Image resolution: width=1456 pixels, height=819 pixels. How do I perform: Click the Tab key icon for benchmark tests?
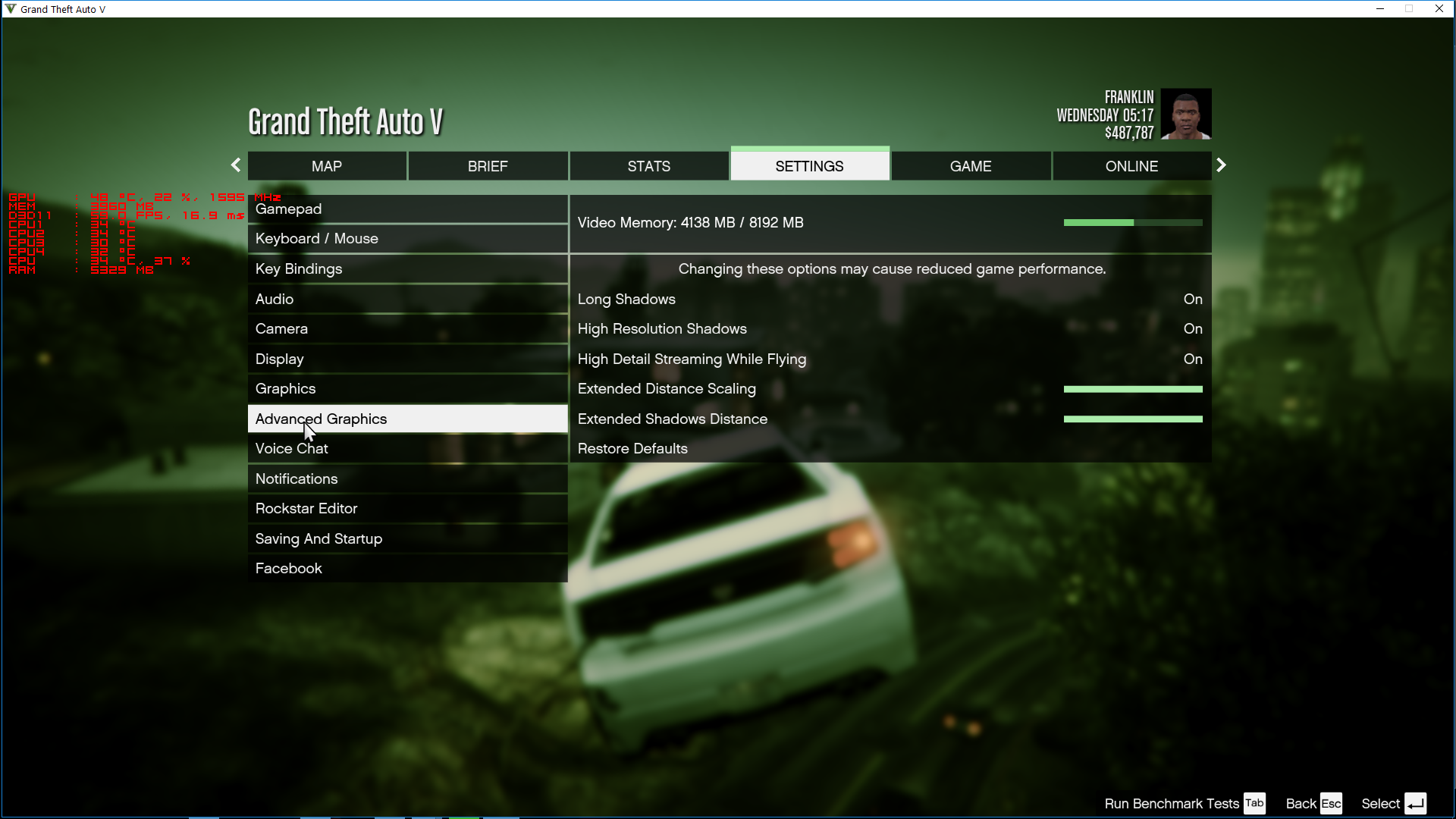coord(1254,803)
